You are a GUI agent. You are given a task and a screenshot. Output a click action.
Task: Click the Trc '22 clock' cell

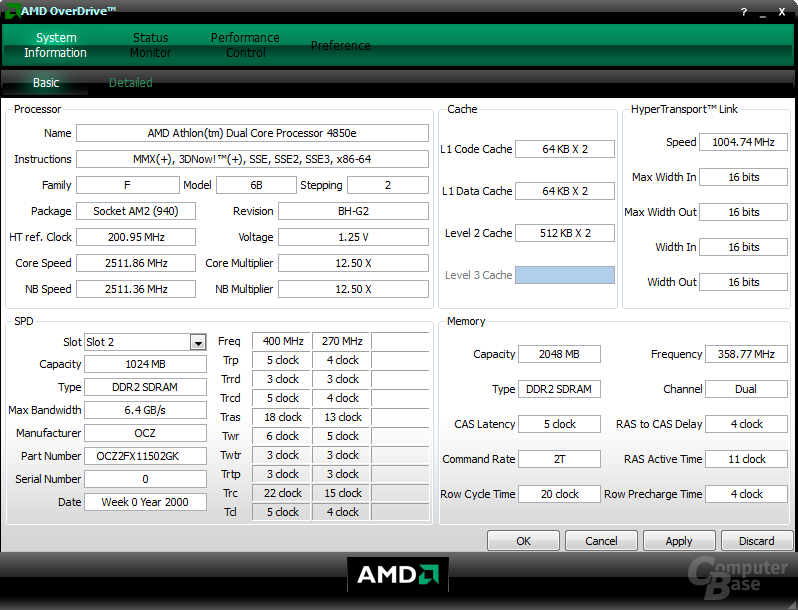[282, 493]
